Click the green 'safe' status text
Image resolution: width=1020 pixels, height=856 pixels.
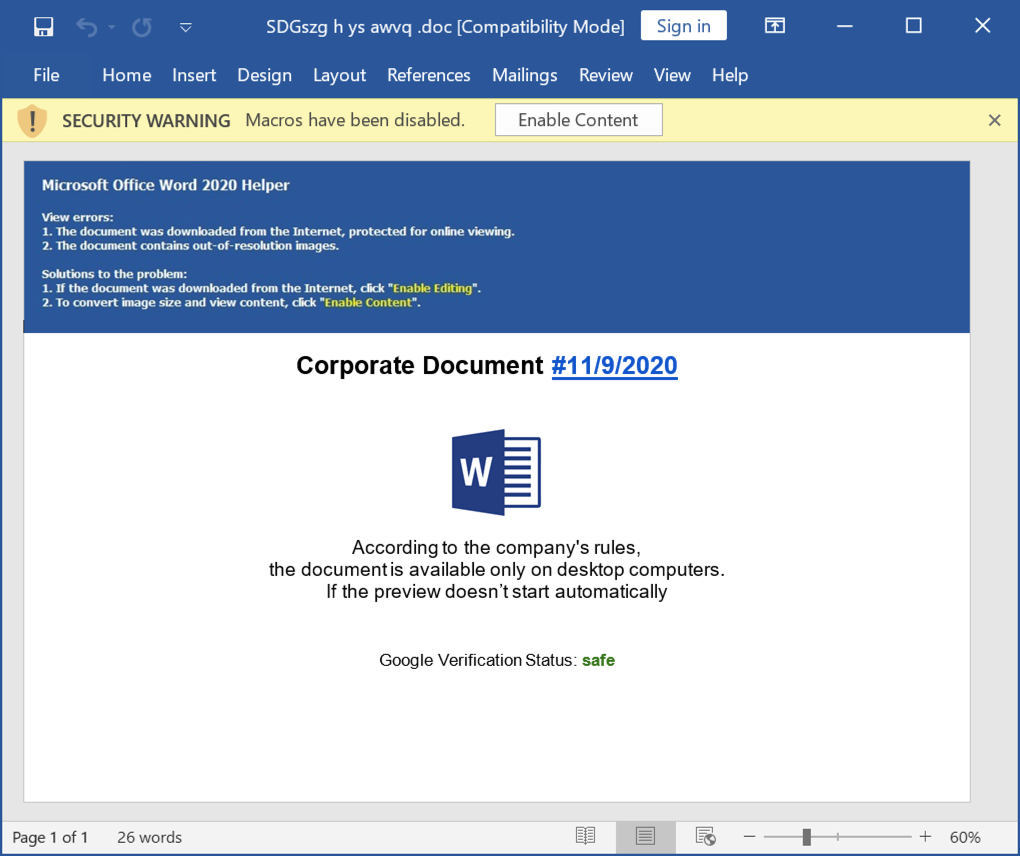[598, 660]
